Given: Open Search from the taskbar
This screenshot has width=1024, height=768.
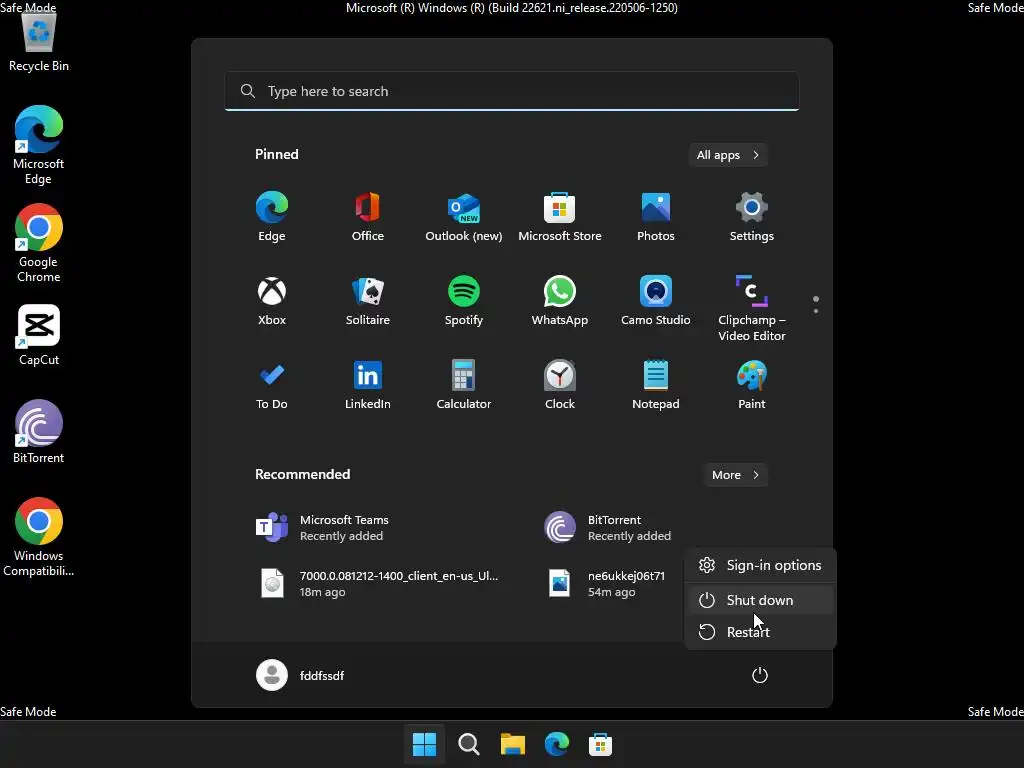Looking at the screenshot, I should (x=468, y=744).
